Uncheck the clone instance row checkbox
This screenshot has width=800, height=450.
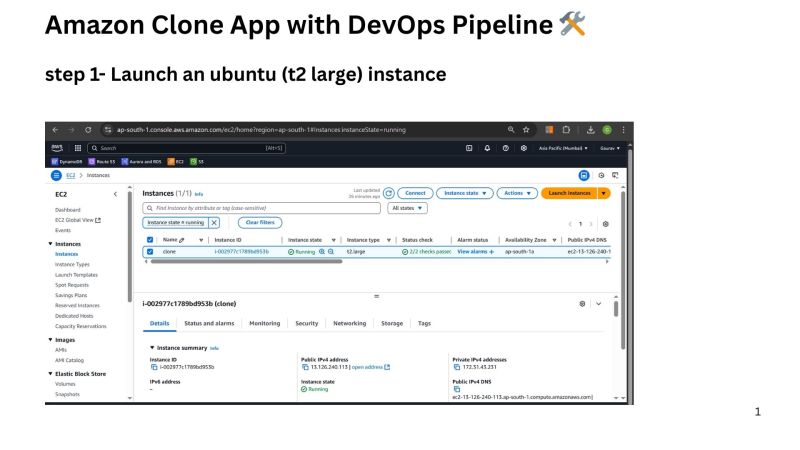[x=150, y=252]
